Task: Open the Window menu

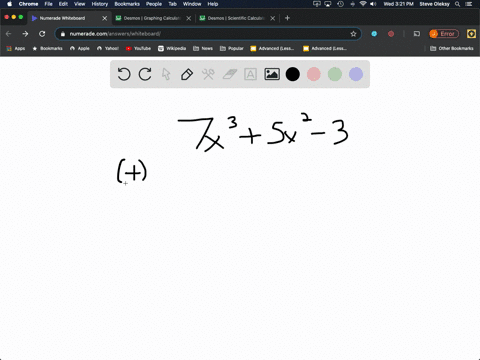Action: point(192,4)
